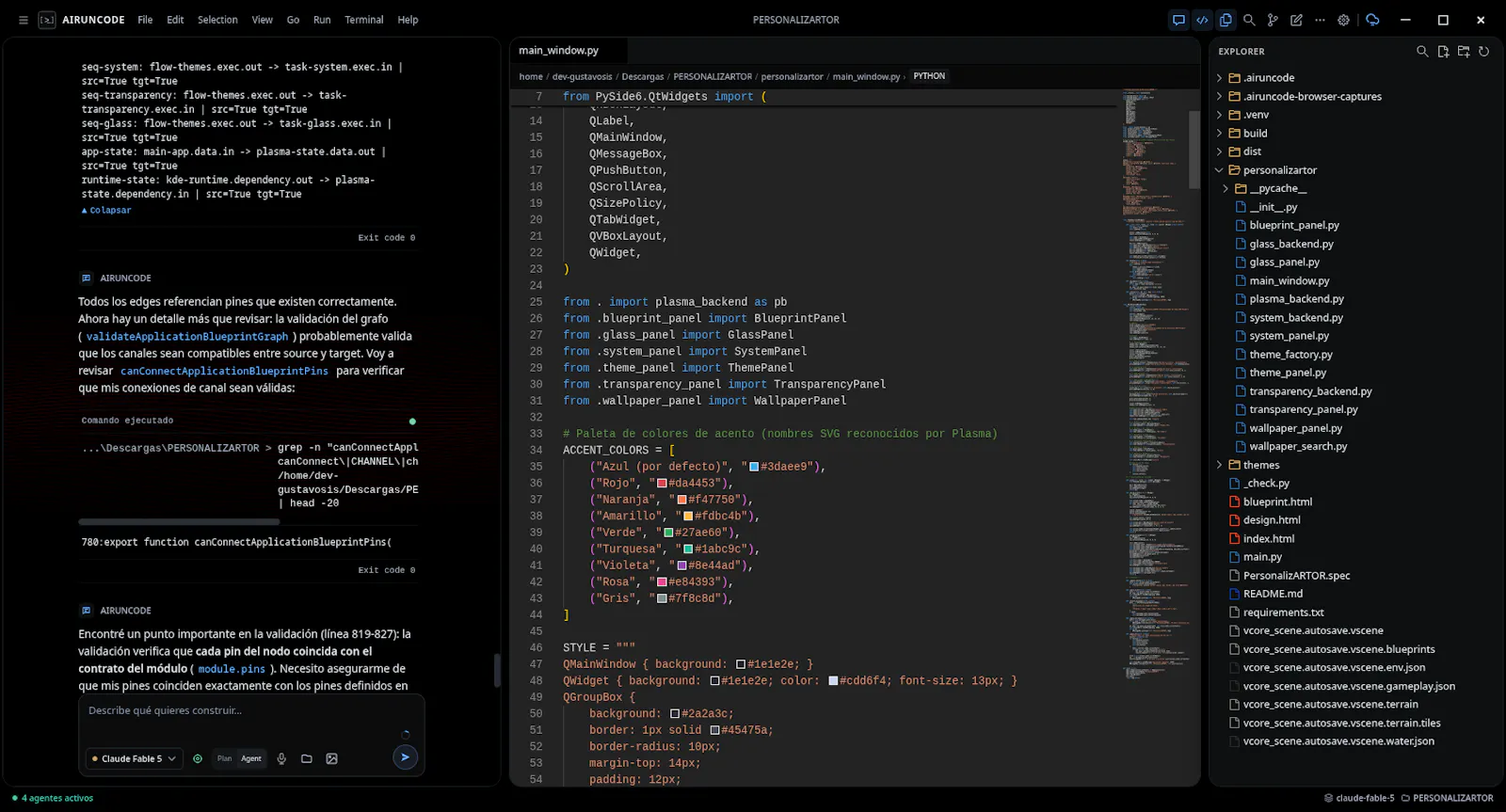The image size is (1506, 812).
Task: Send the chat message
Action: (405, 757)
